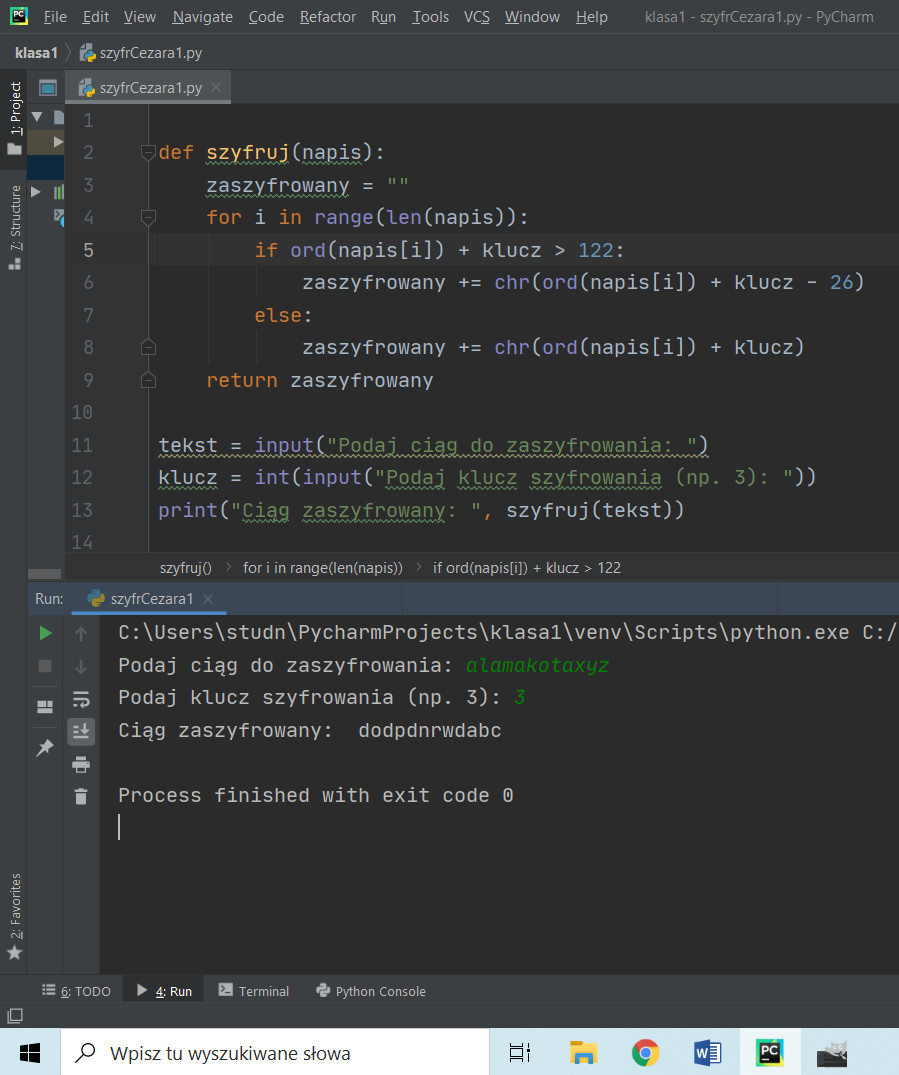Click the restore layout icon in Run panel

[45, 706]
